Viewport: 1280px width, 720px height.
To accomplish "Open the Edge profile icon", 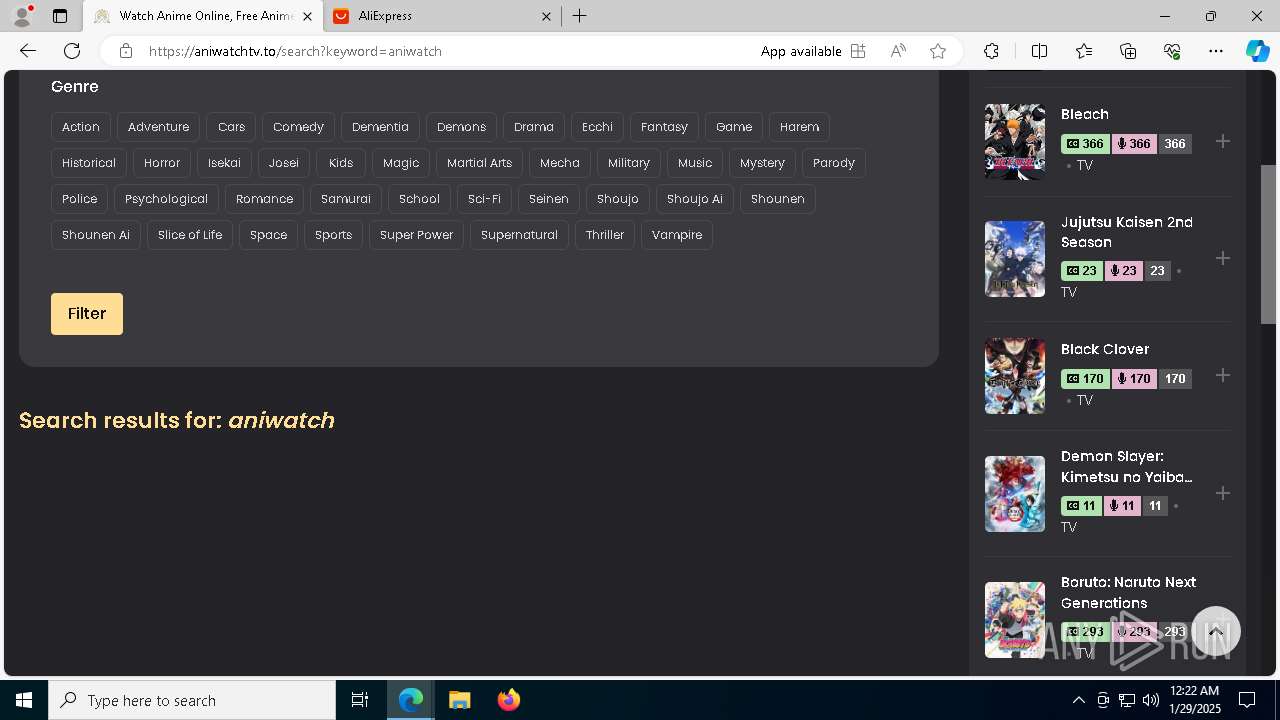I will tap(22, 16).
